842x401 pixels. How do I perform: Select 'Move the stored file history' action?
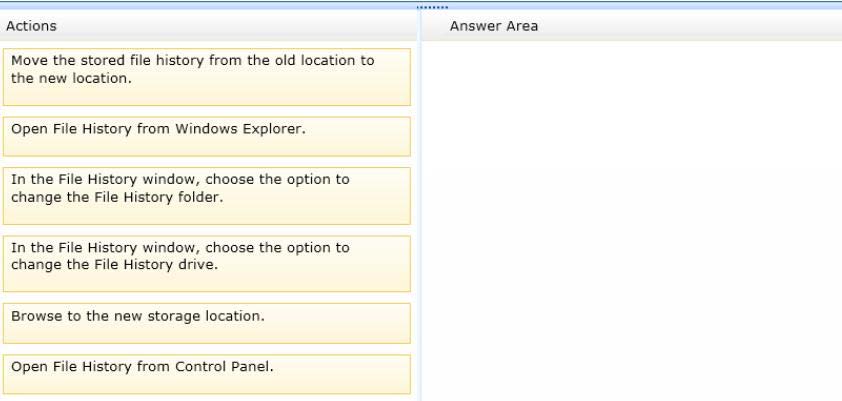point(207,77)
